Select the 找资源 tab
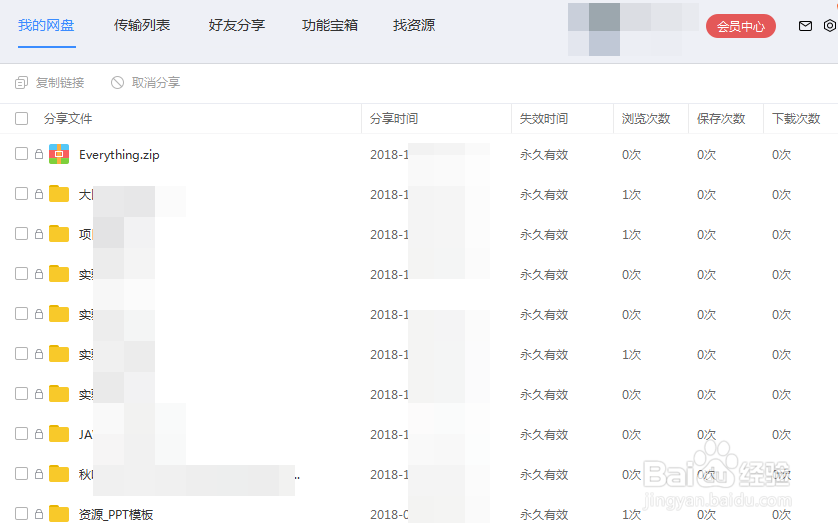838x529 pixels. click(x=414, y=26)
